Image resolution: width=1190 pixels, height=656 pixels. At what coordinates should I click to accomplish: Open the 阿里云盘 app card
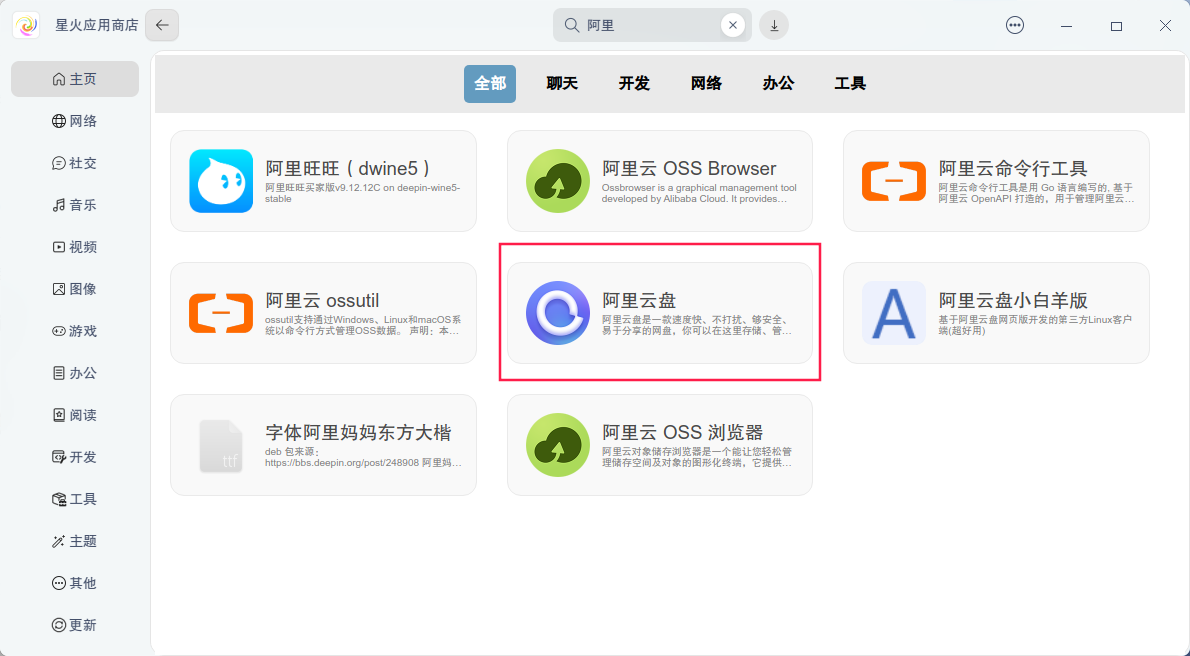(x=660, y=312)
